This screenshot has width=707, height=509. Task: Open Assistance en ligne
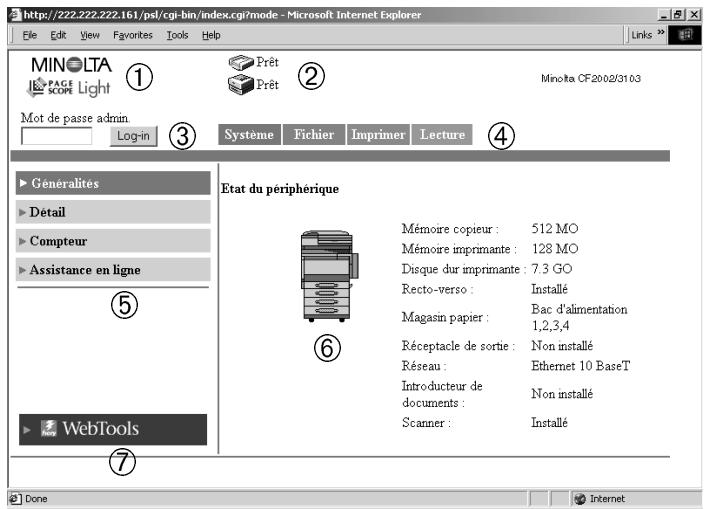tap(113, 270)
